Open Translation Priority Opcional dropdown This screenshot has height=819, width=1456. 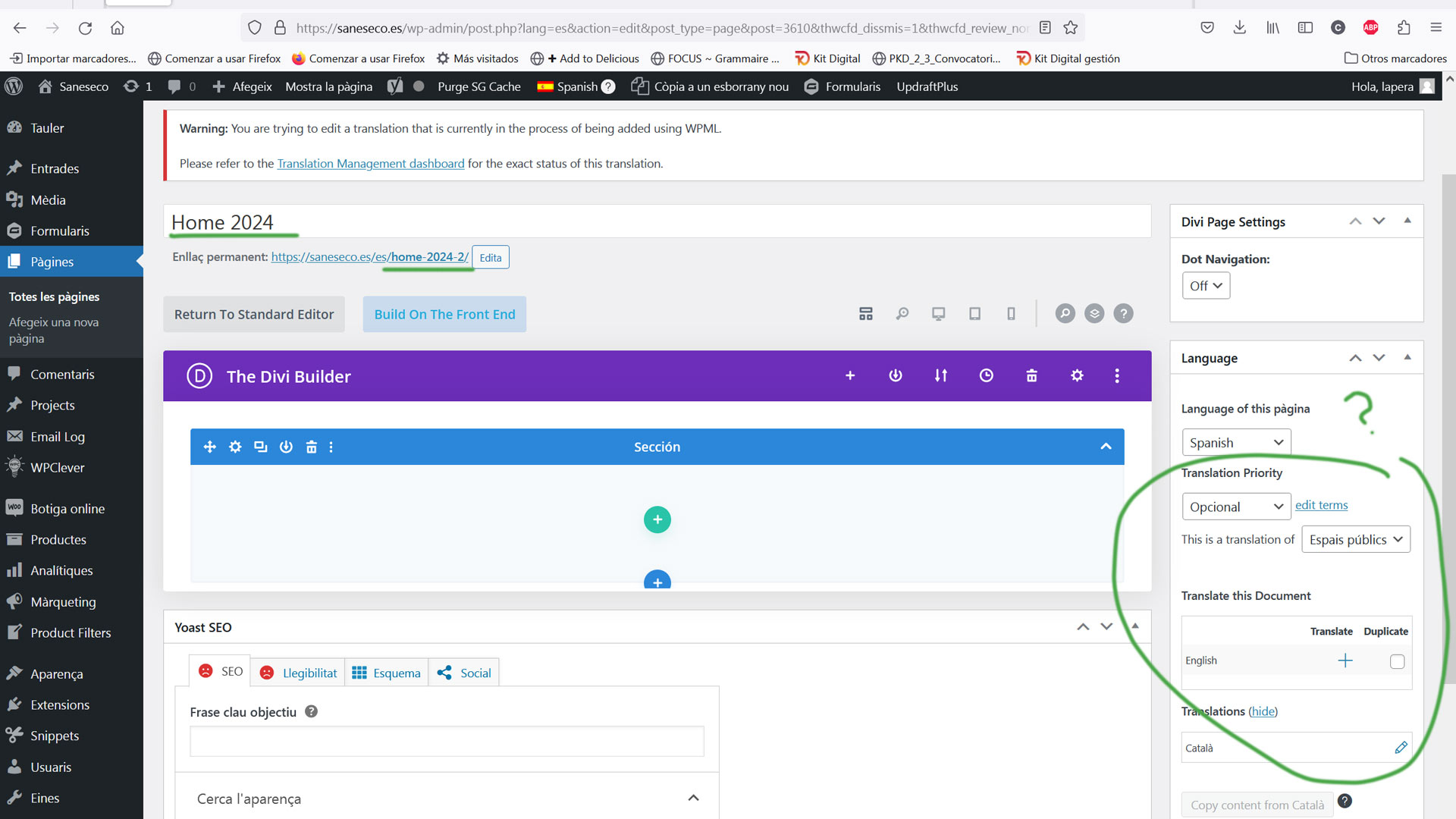click(x=1236, y=507)
